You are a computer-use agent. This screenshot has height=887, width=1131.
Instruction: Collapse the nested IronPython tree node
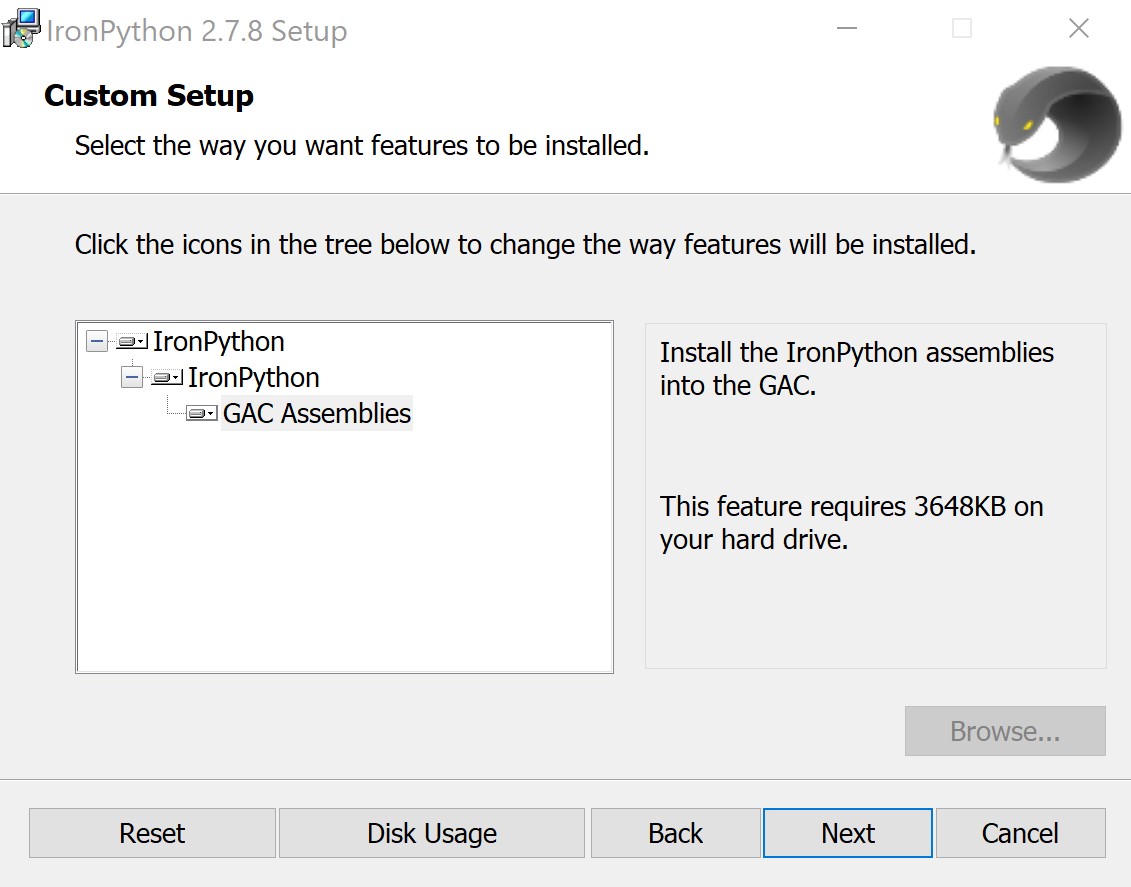[131, 378]
